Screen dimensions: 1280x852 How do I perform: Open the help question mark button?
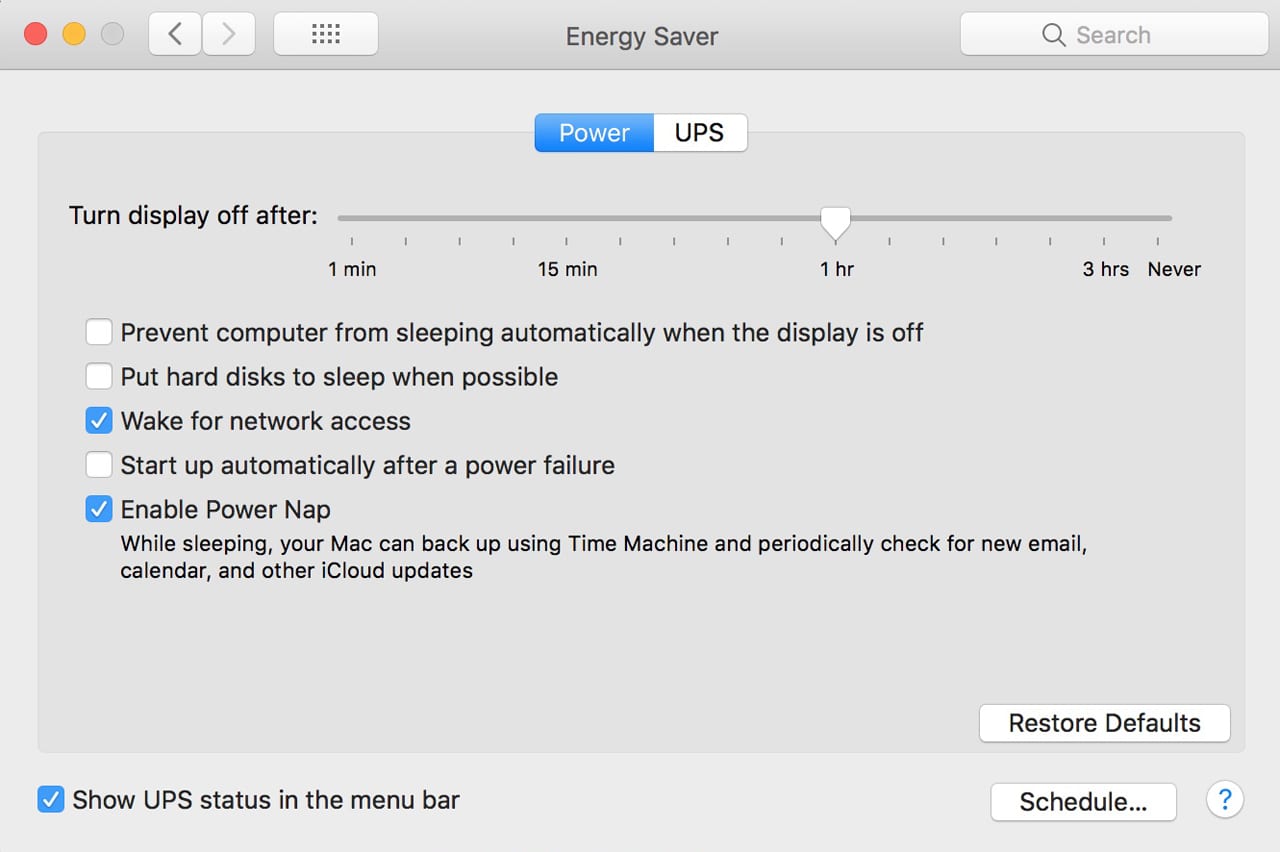click(1225, 800)
